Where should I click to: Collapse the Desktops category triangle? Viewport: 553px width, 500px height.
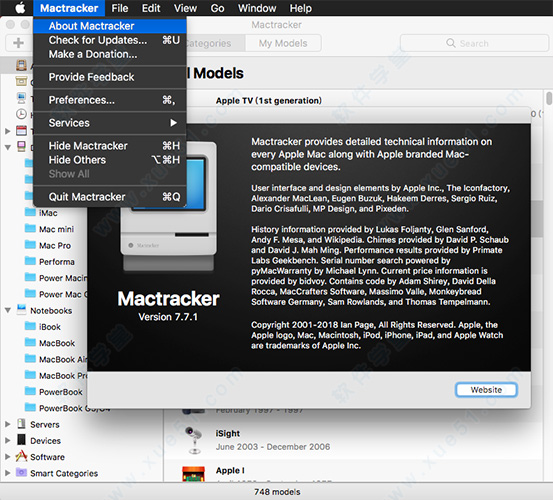[8, 147]
